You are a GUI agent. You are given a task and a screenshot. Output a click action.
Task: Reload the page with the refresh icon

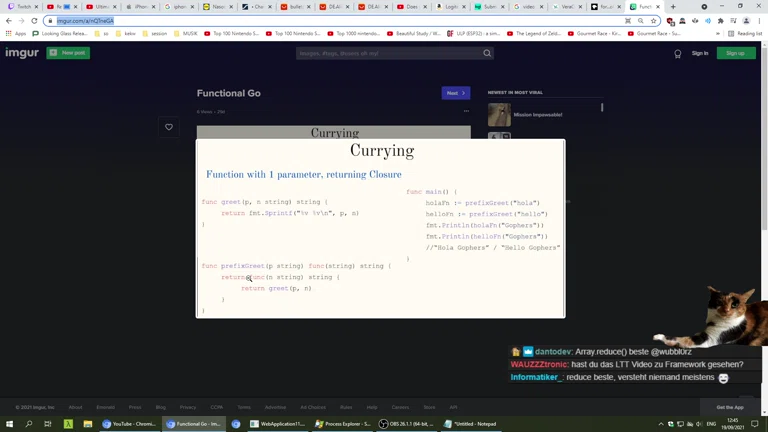[x=34, y=21]
